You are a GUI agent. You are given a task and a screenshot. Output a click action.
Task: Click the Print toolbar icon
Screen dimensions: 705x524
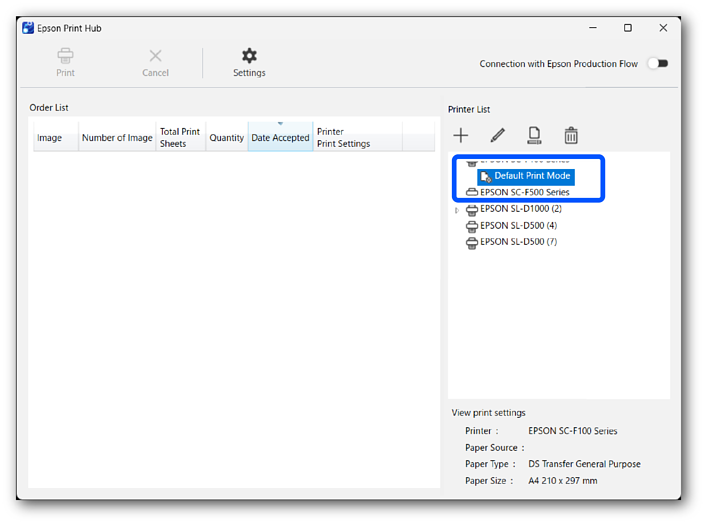click(65, 56)
